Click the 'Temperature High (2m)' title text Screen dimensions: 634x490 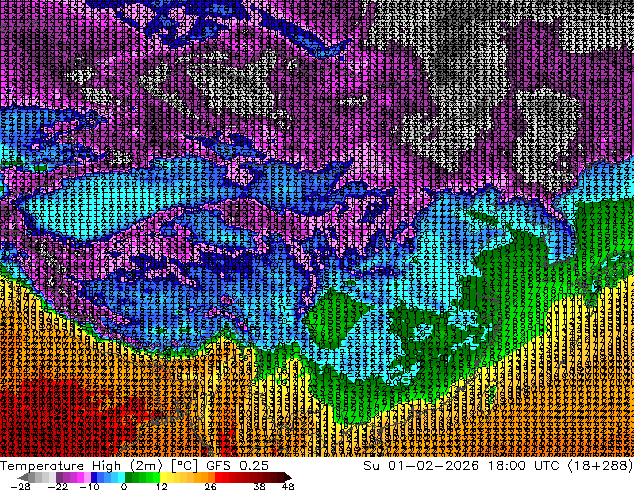tap(81, 466)
